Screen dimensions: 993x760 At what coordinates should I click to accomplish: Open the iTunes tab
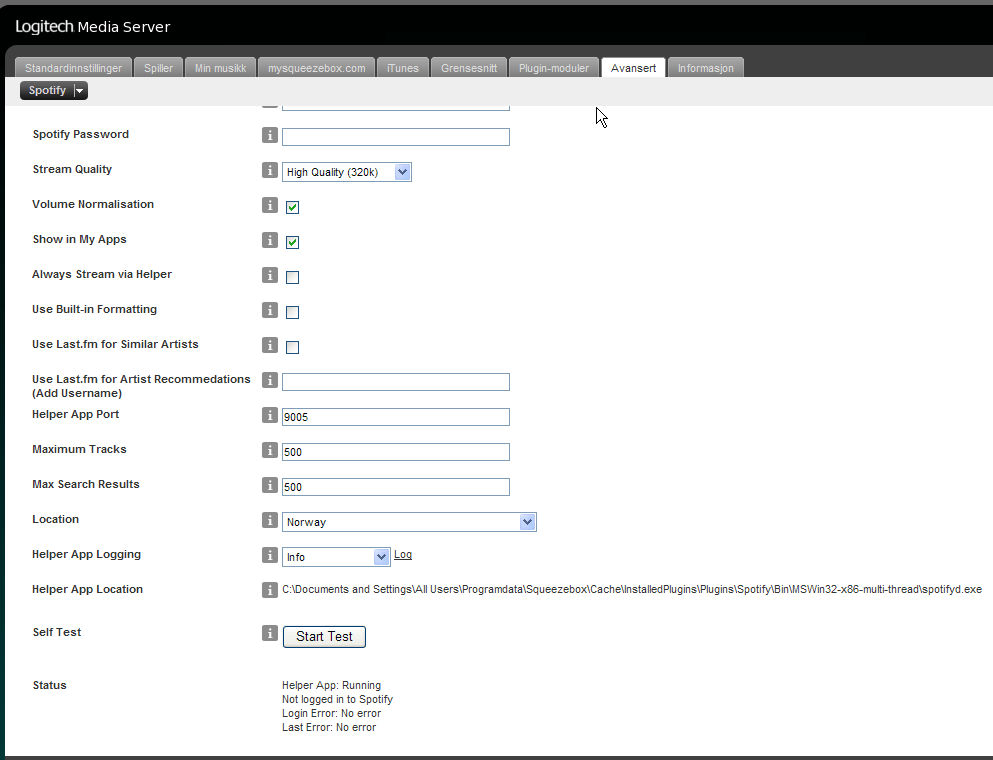(403, 68)
